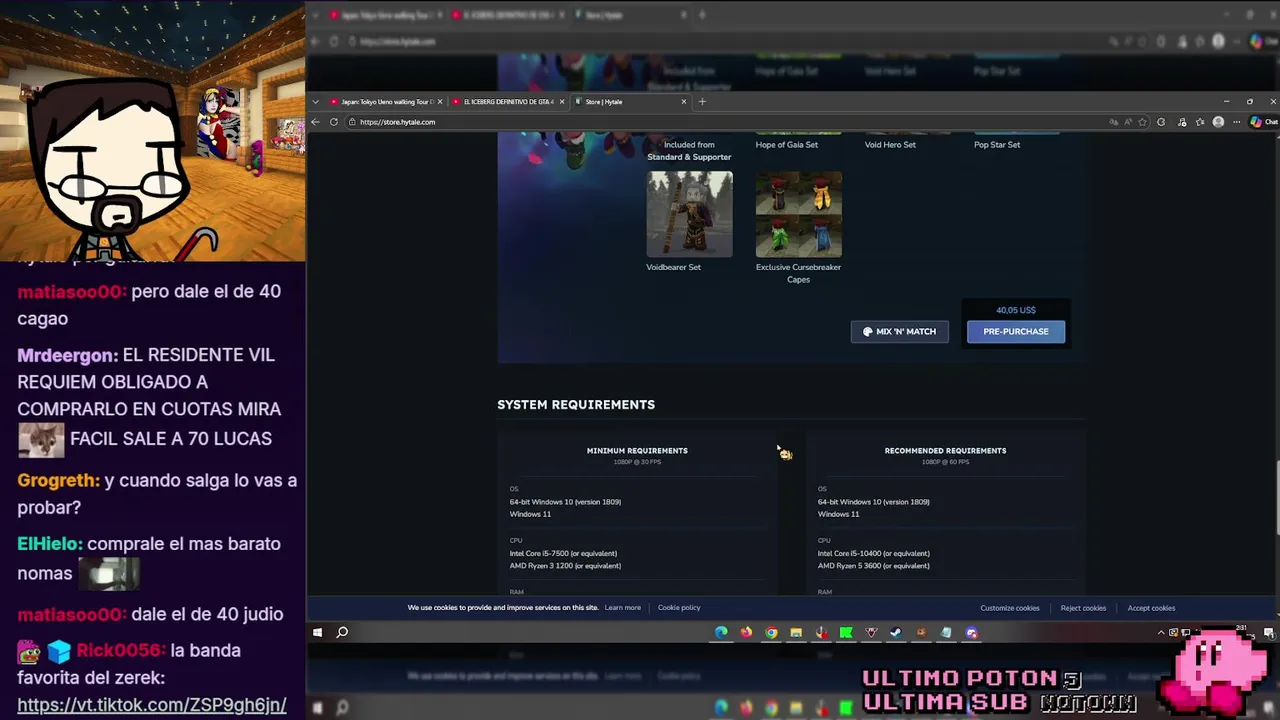This screenshot has height=720, width=1280.
Task: Click the MINIMUM REQUIREMENTS heading
Action: 637,451
